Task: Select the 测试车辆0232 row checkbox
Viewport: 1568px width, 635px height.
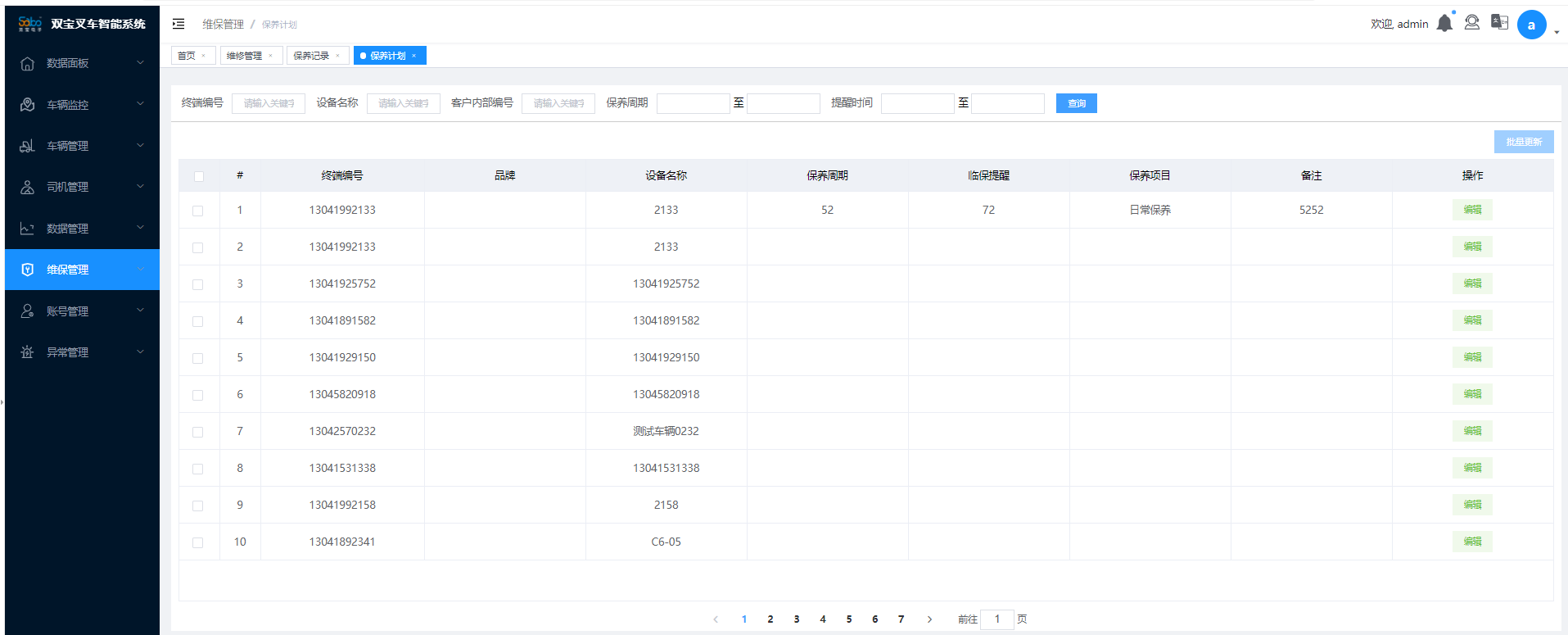Action: 197,432
